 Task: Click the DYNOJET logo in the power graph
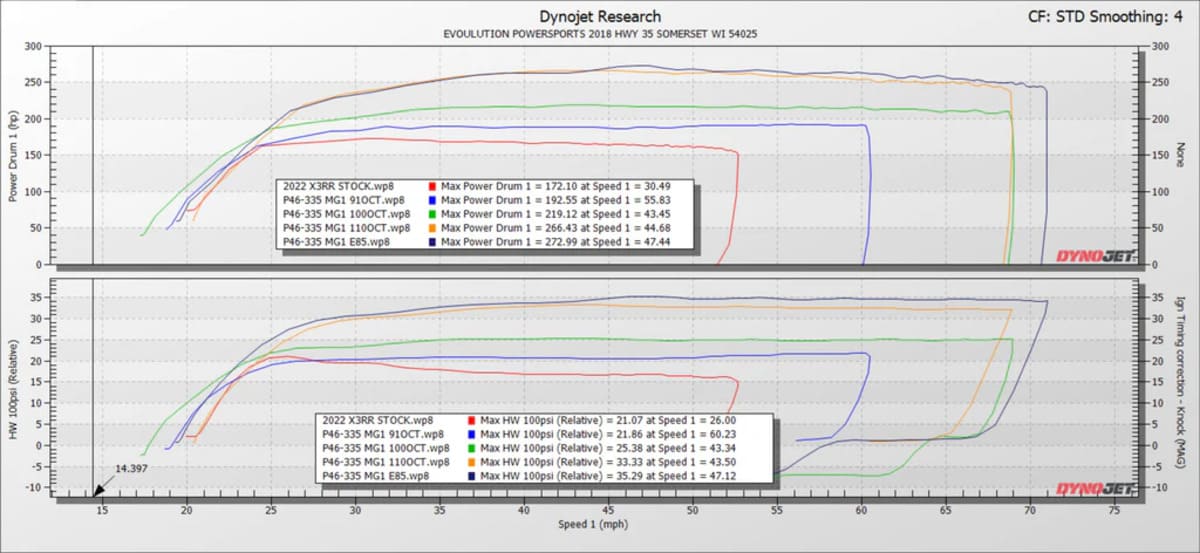coord(1096,256)
